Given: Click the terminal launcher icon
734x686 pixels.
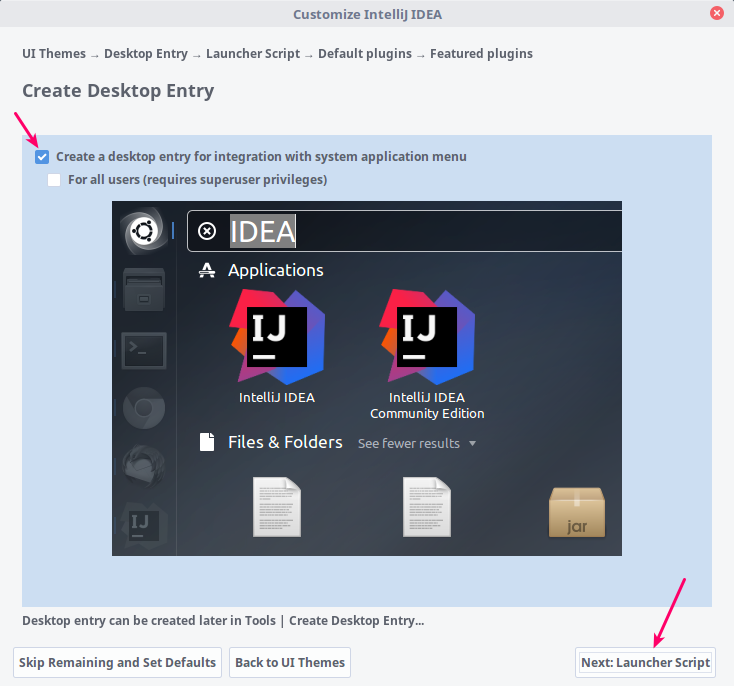Looking at the screenshot, I should point(144,351).
